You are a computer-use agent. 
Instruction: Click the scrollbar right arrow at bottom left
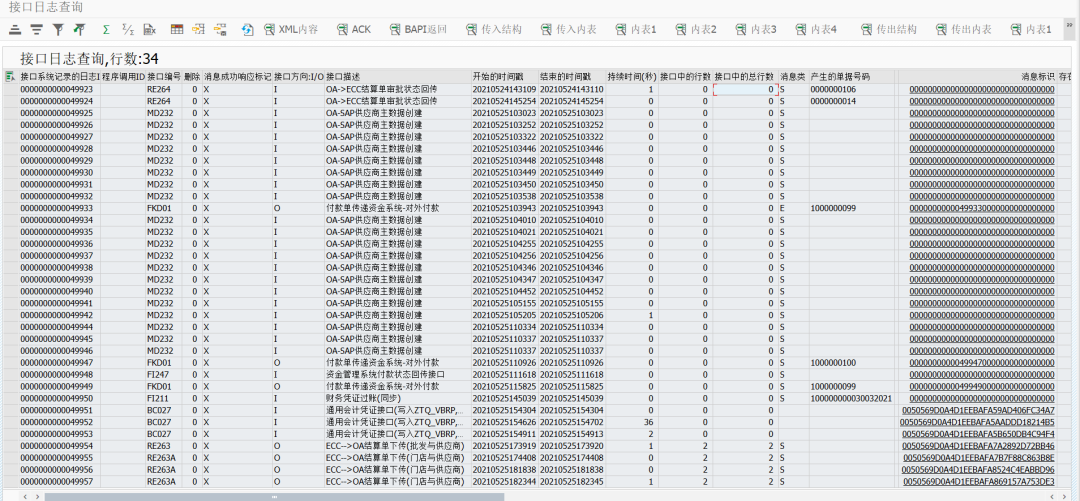[37, 496]
